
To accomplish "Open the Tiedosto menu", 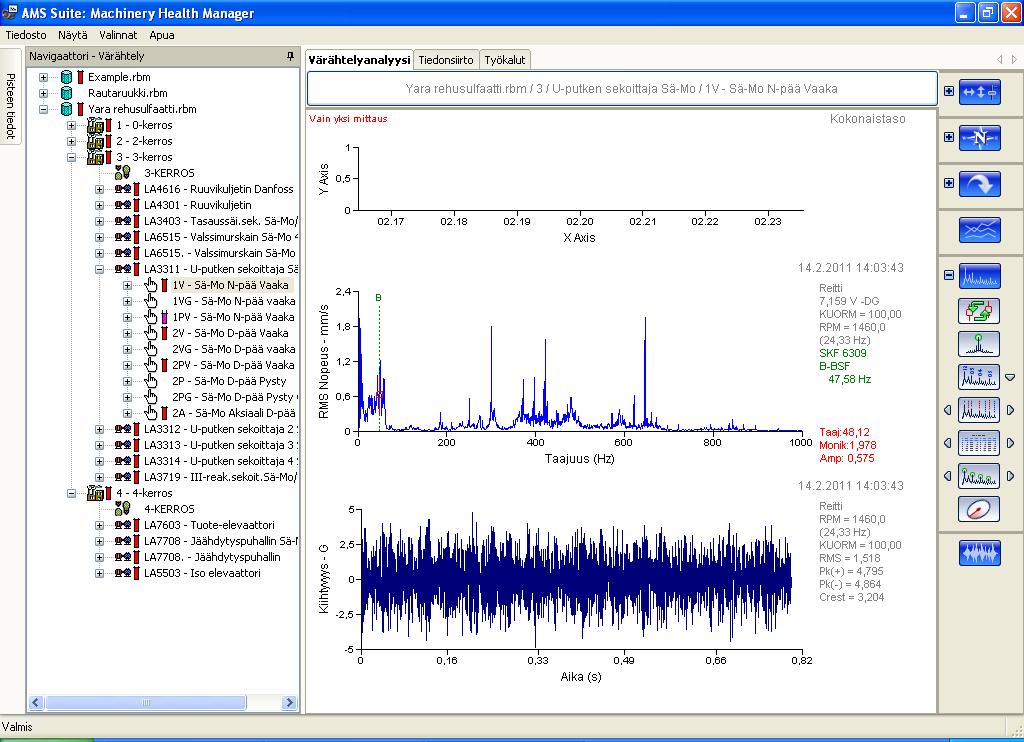I will [x=26, y=35].
